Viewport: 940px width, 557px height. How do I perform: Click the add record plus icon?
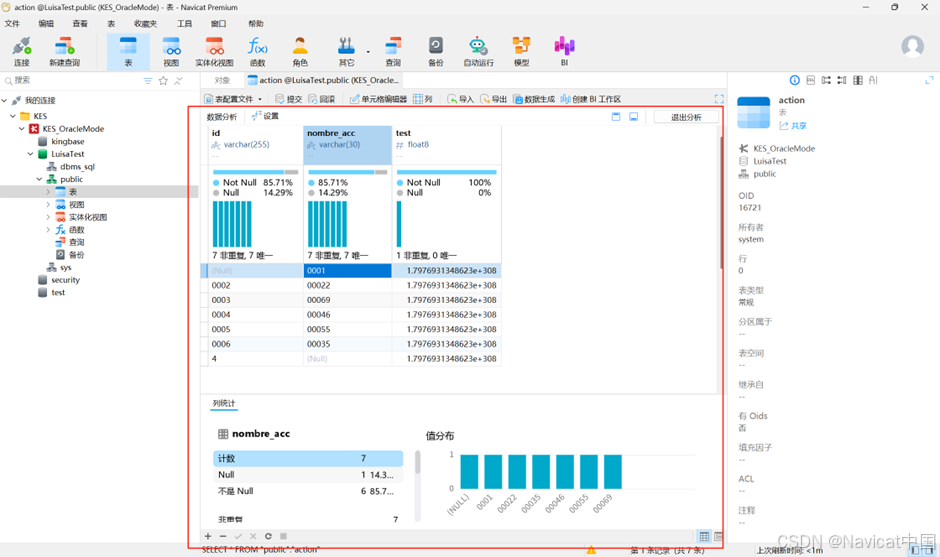pos(208,536)
